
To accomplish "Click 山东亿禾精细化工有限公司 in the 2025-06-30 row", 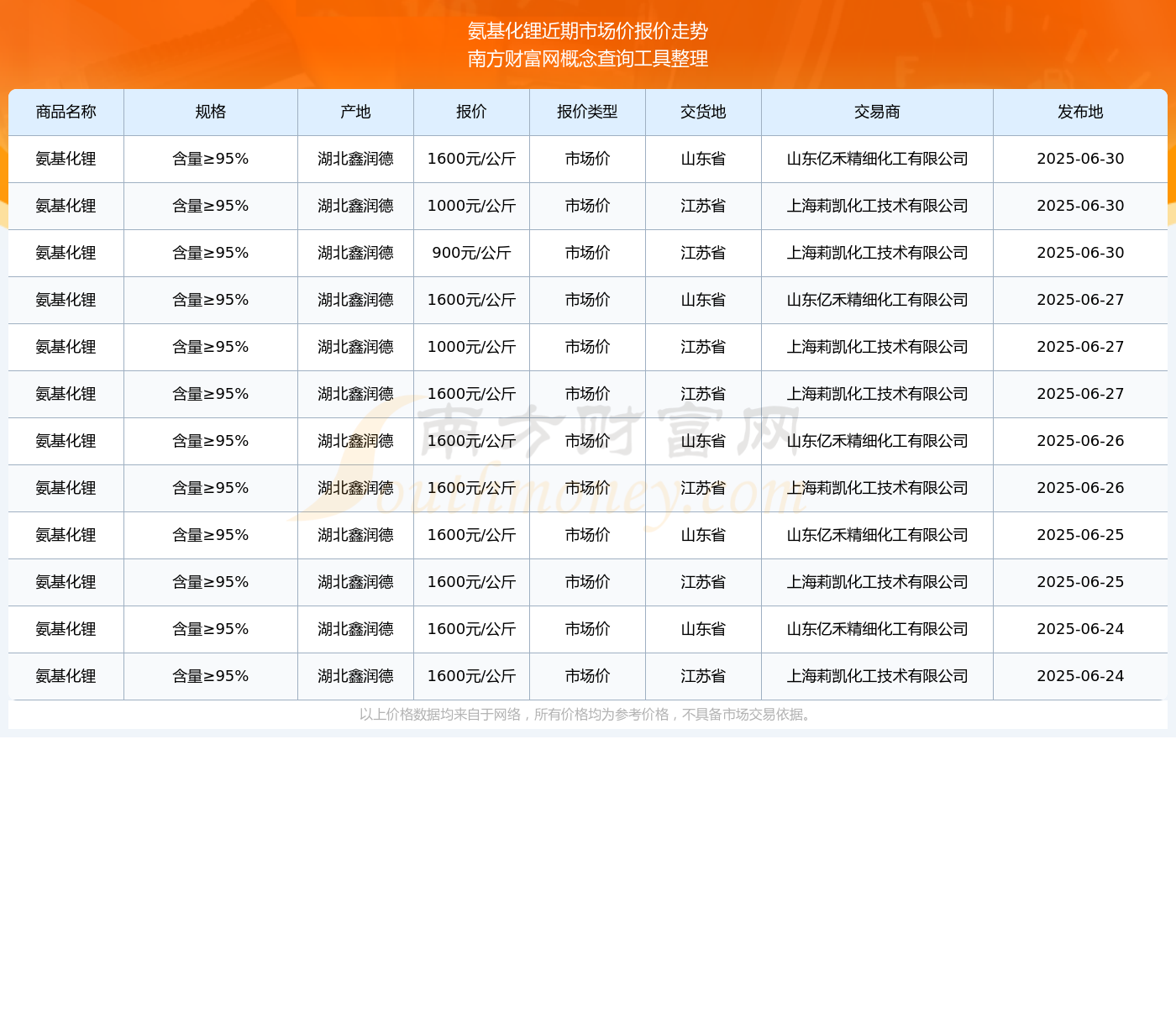I will (877, 159).
